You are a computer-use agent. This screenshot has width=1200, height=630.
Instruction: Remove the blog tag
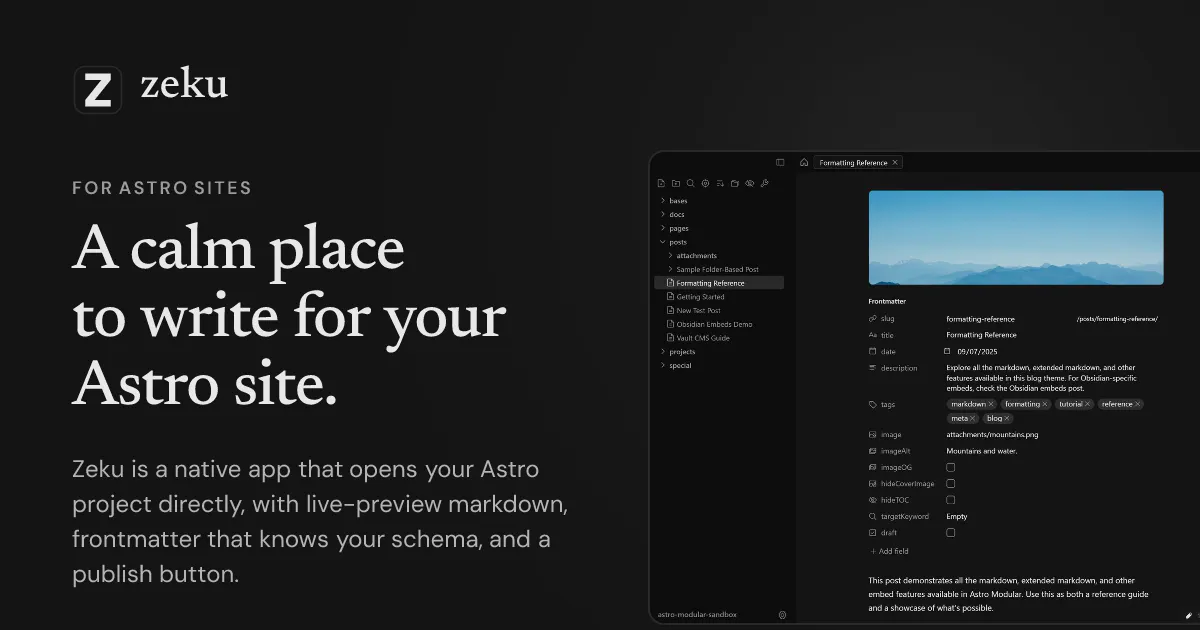(x=1007, y=418)
